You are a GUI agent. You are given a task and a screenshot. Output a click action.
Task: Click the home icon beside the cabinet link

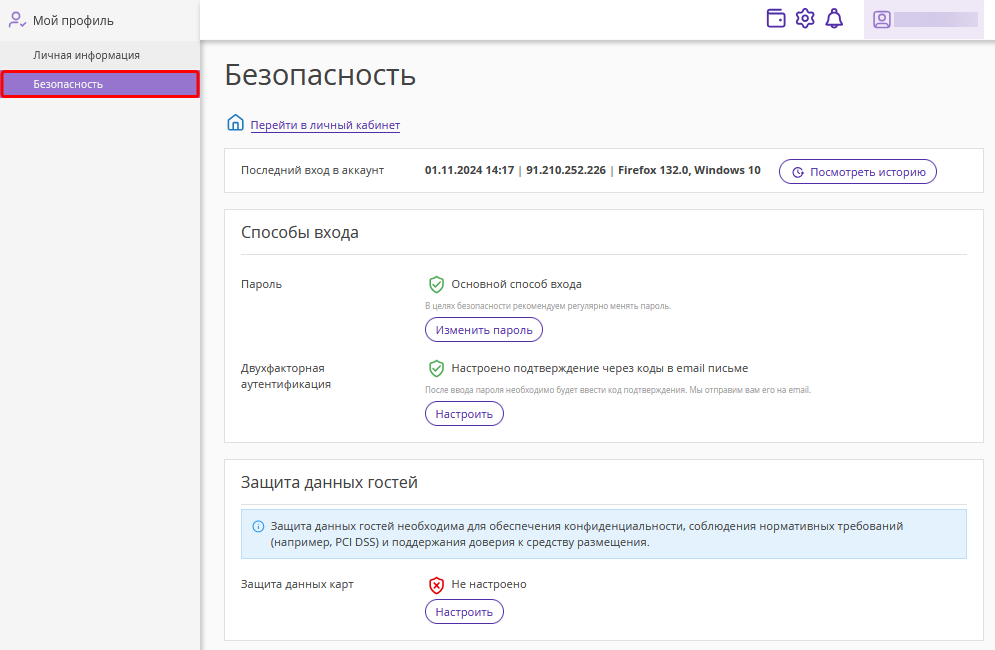pyautogui.click(x=235, y=123)
